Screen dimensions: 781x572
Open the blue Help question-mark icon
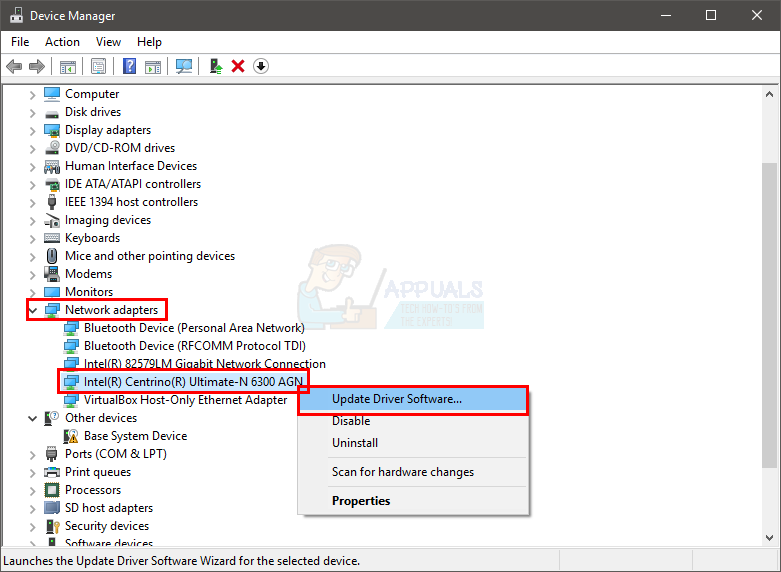[130, 66]
